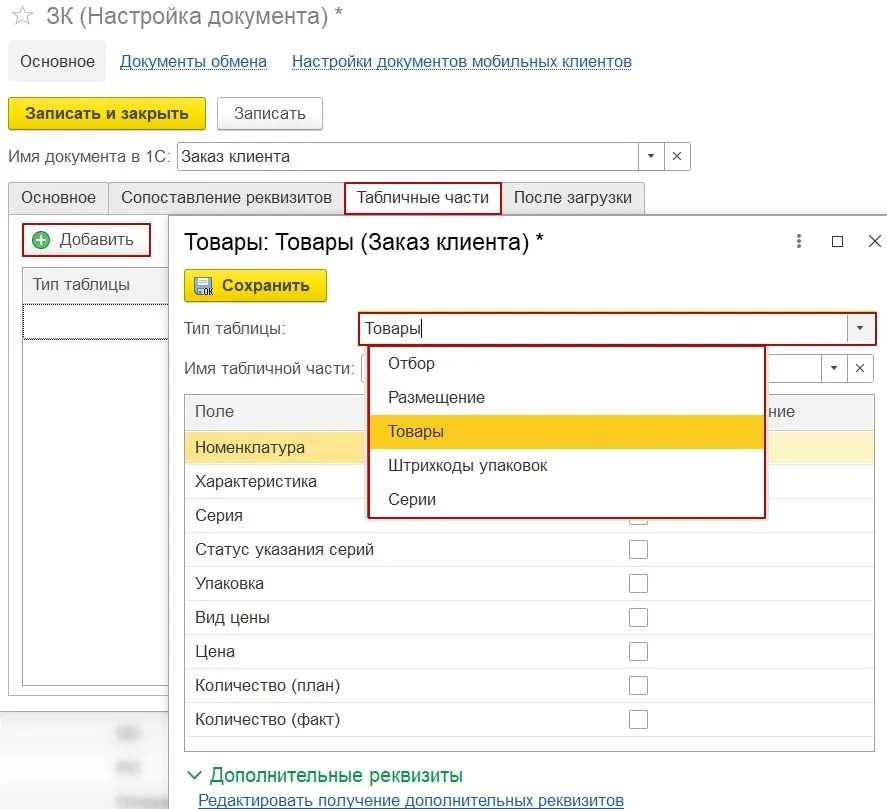Viewport: 887px width, 809px height.
Task: Toggle checkbox for Цена row
Action: coord(638,651)
